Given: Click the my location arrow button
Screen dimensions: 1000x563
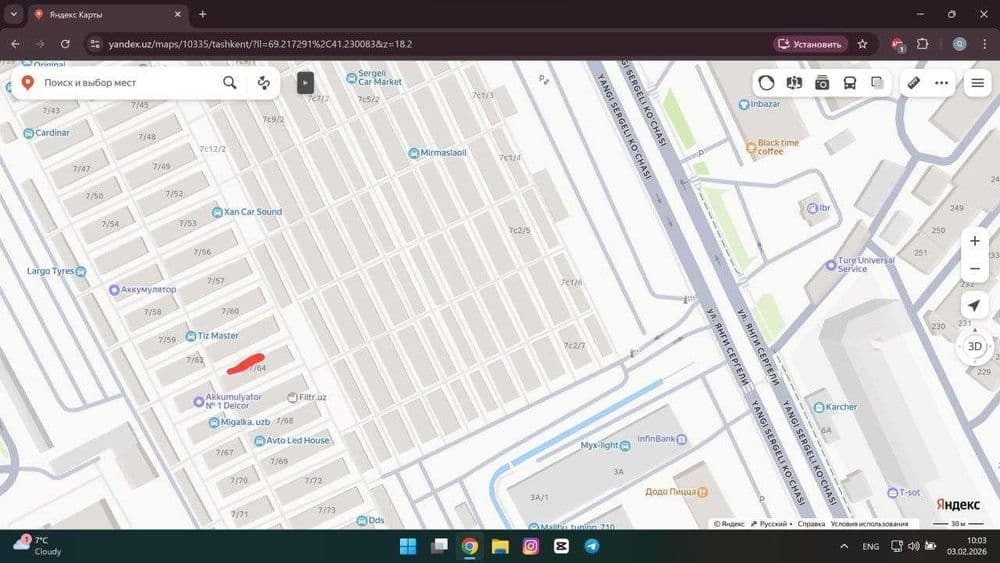Looking at the screenshot, I should click(x=974, y=306).
